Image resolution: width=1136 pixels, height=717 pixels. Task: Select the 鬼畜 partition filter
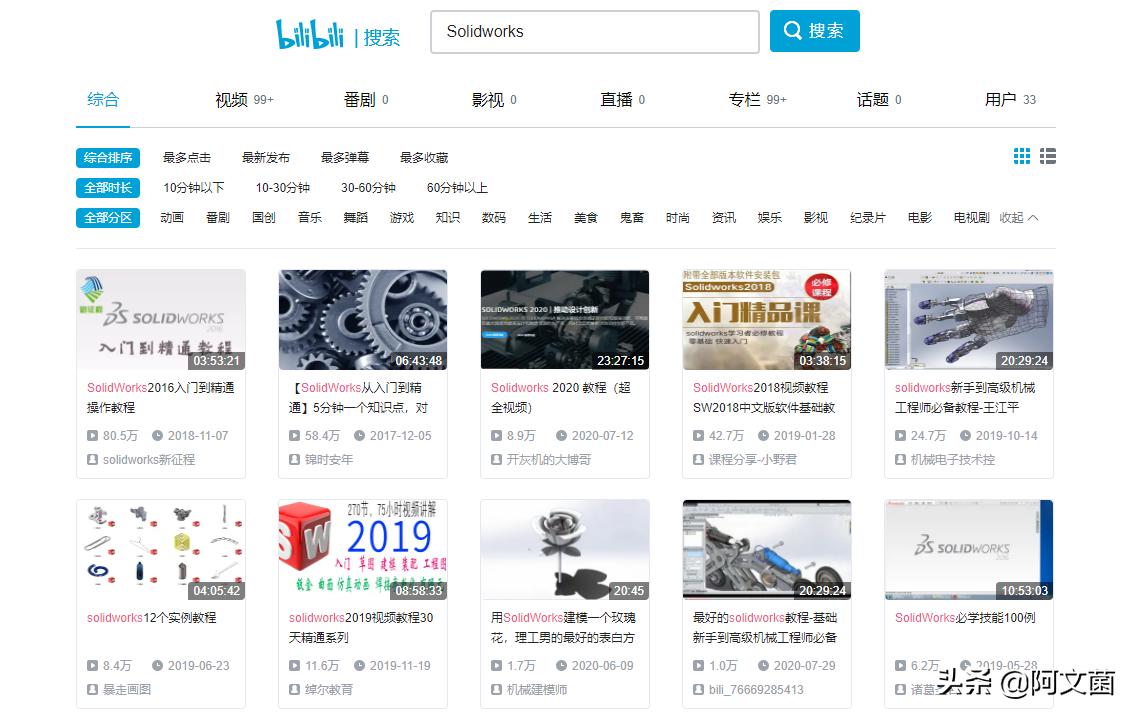pos(632,217)
